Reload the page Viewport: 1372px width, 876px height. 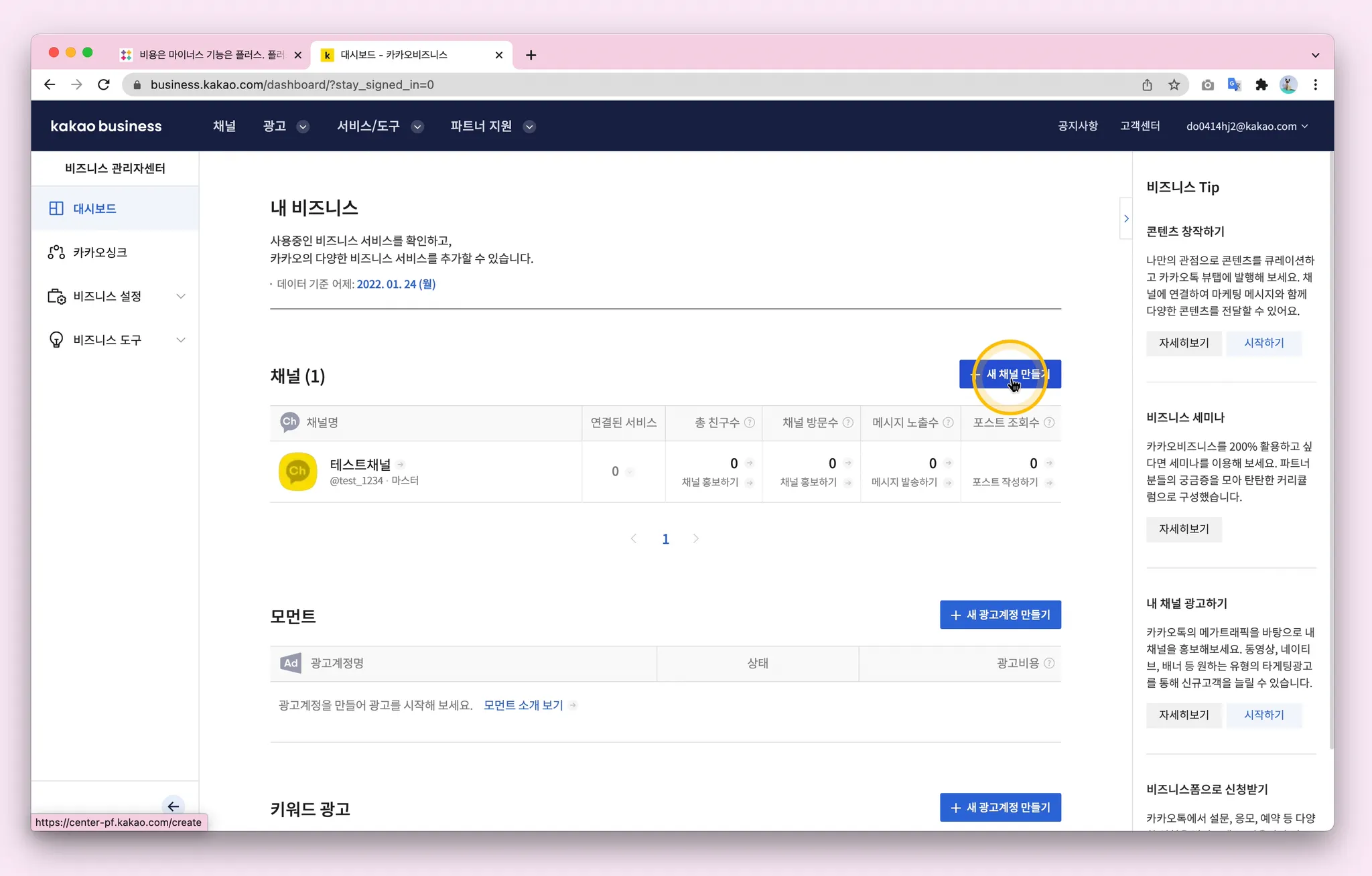(x=103, y=85)
